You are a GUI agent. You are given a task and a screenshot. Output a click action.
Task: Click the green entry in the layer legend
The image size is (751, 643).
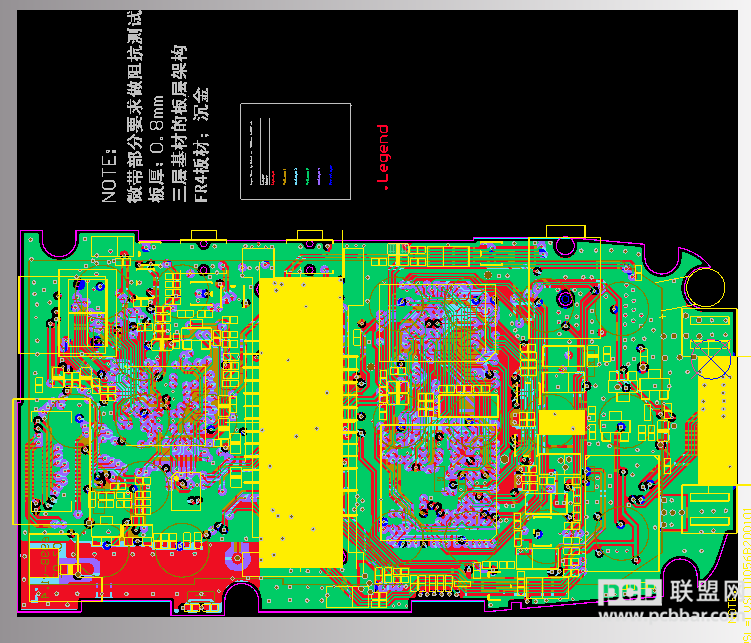(307, 177)
